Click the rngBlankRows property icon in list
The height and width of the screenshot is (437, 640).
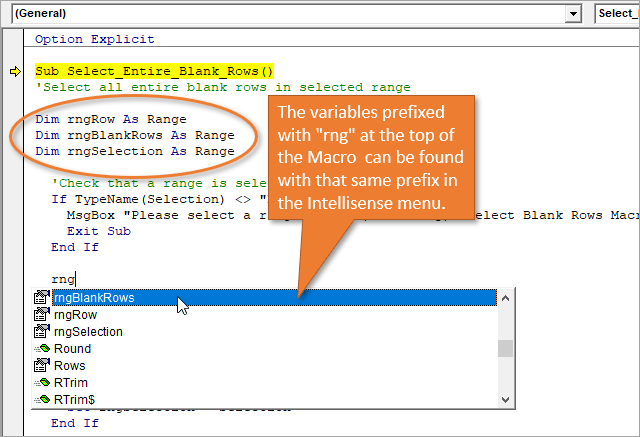click(42, 297)
